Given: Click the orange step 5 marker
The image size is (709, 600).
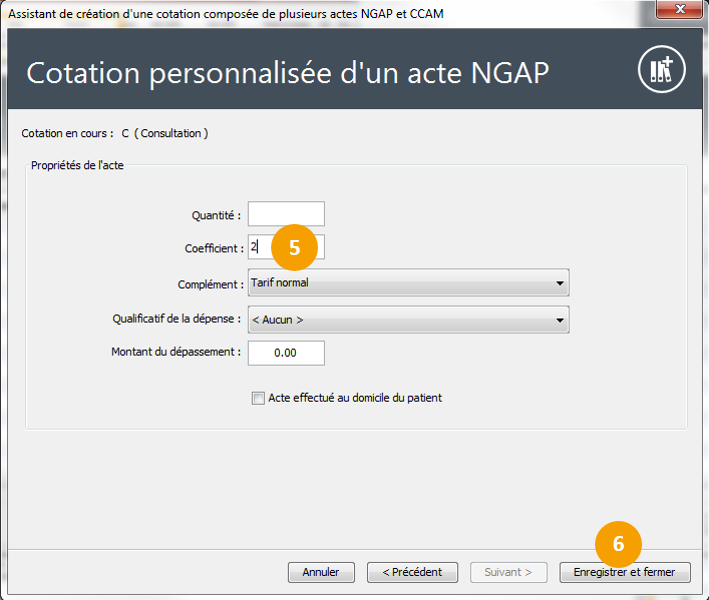Looking at the screenshot, I should click(294, 248).
